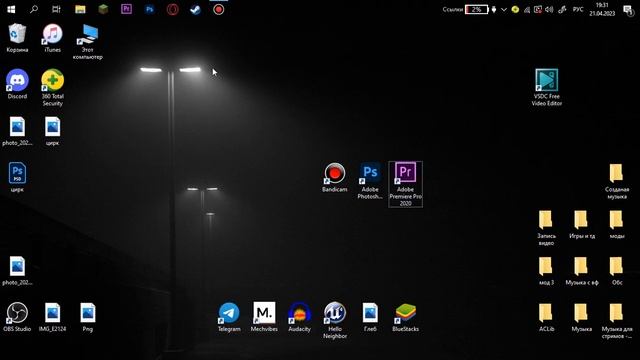Select the IMG_E2124 image file
This screenshot has width=640, height=360.
click(52, 317)
